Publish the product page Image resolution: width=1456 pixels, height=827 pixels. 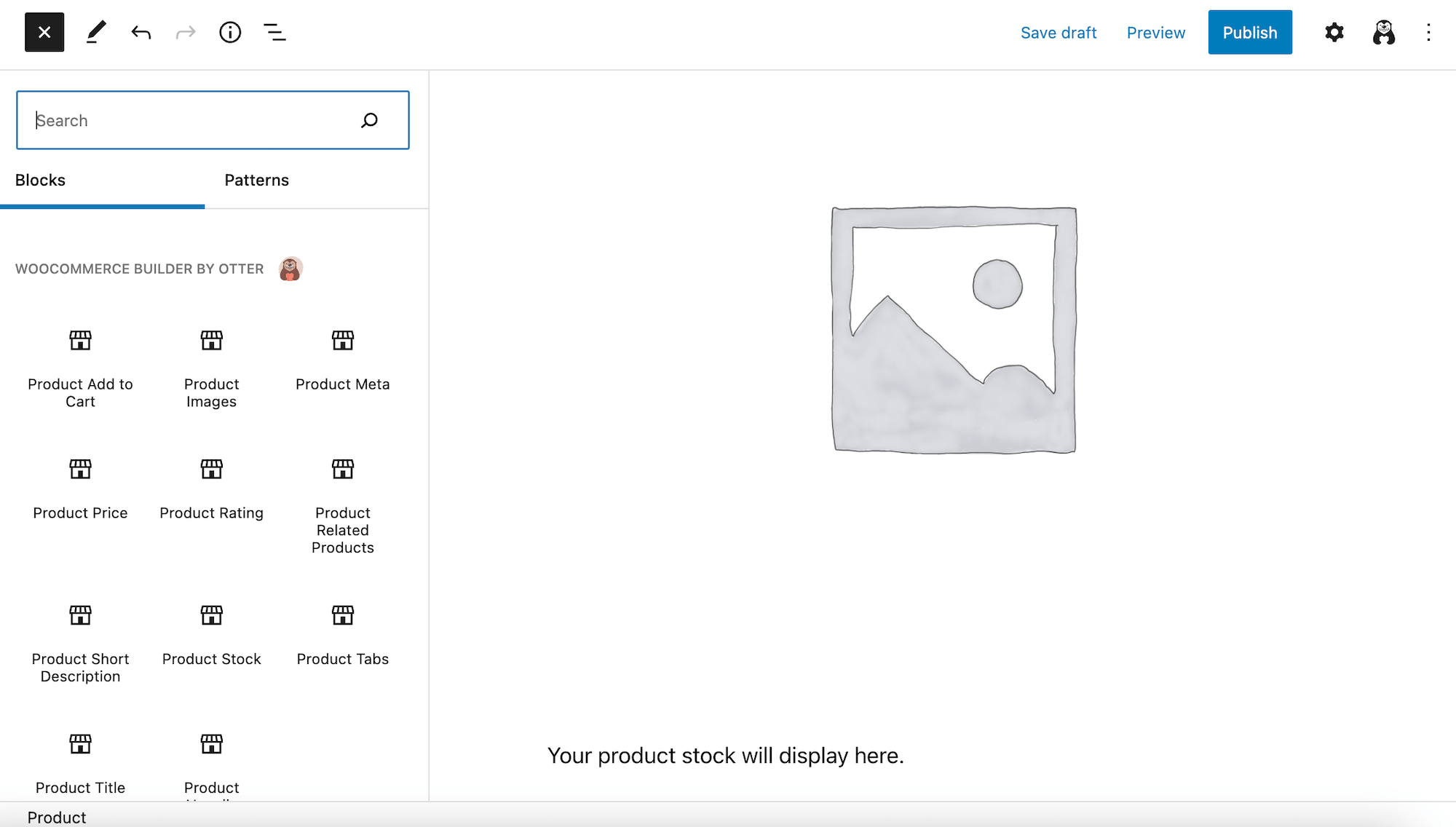coord(1249,32)
